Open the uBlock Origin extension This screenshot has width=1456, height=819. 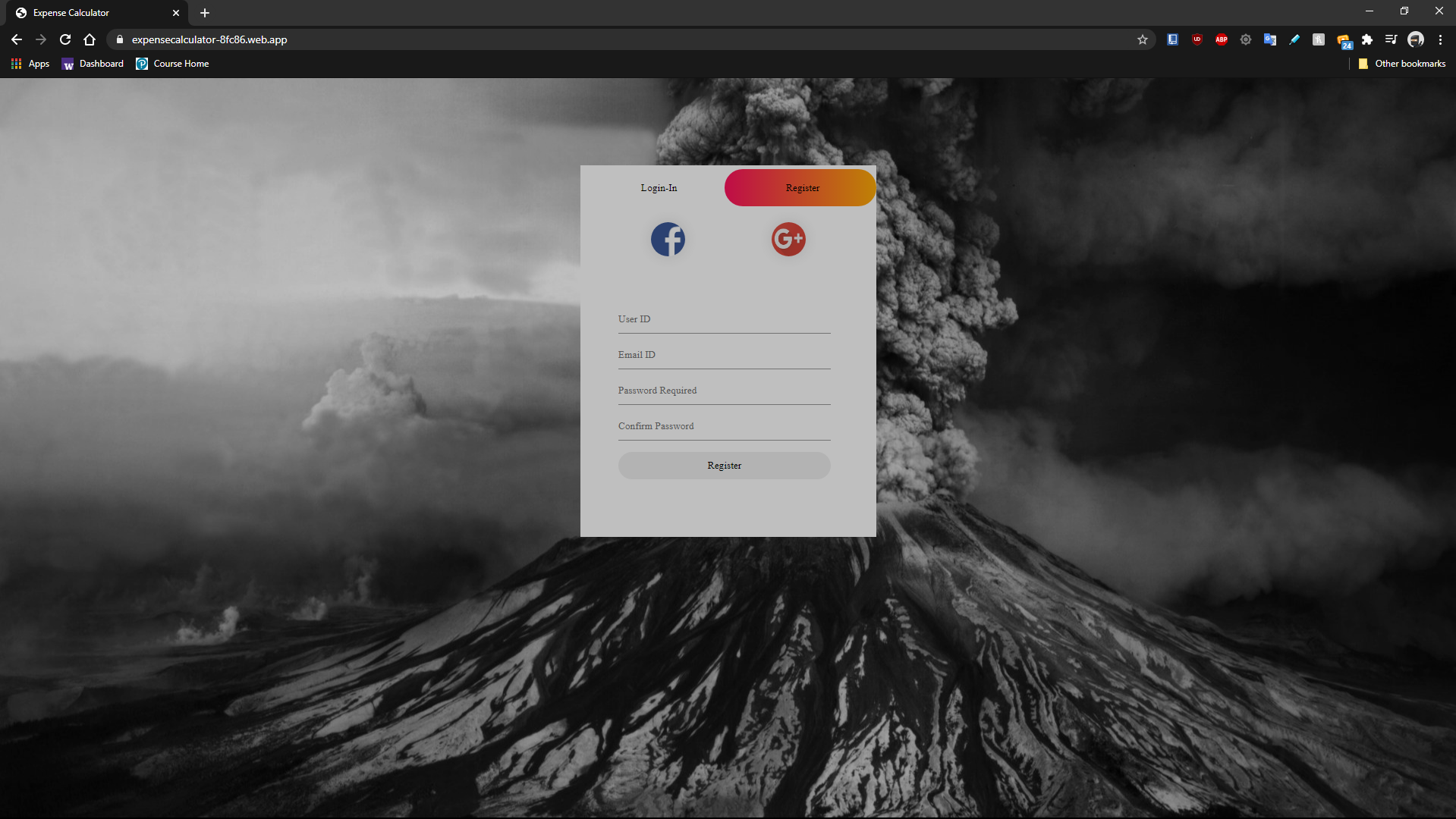click(x=1197, y=39)
